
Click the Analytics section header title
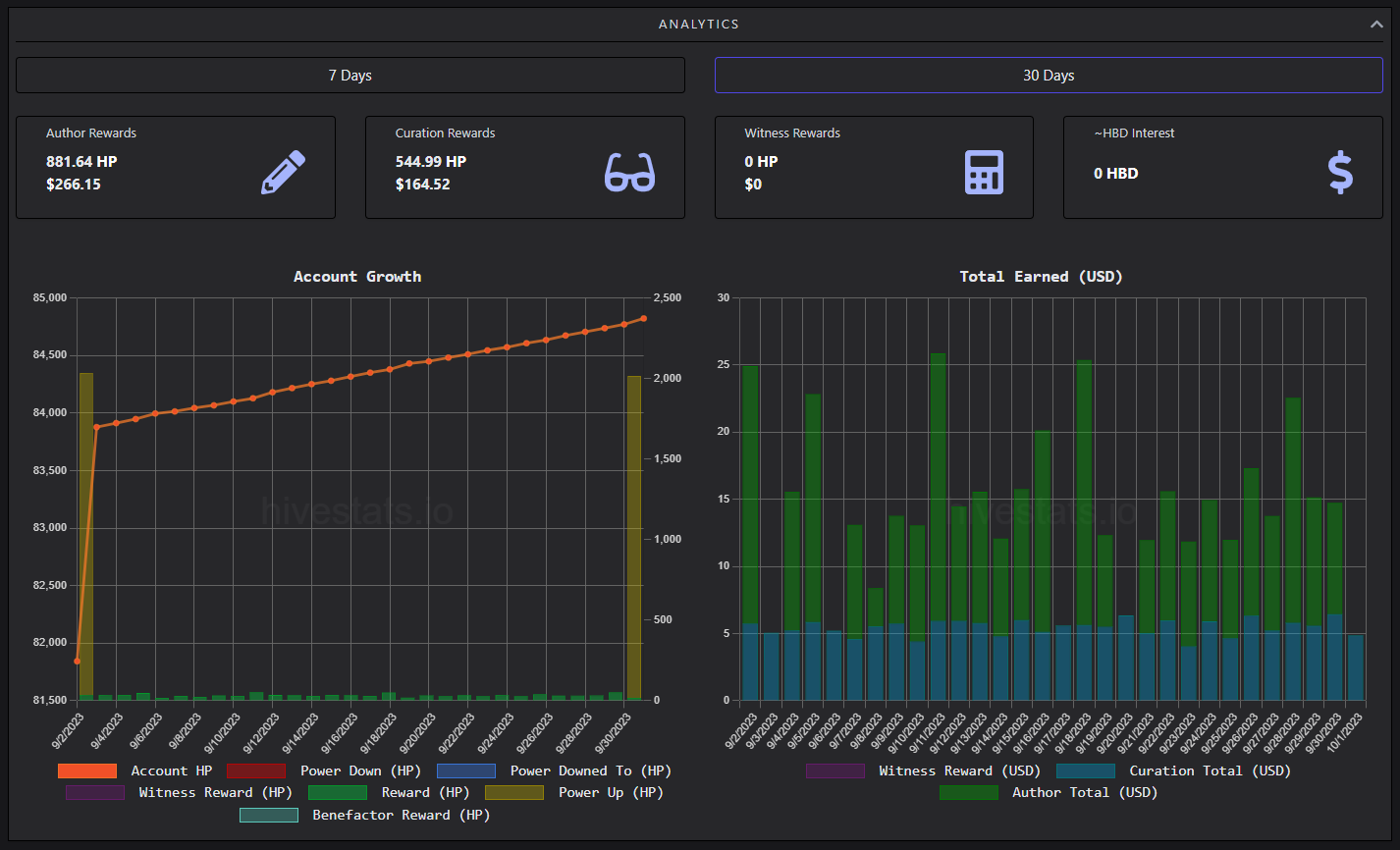point(699,25)
